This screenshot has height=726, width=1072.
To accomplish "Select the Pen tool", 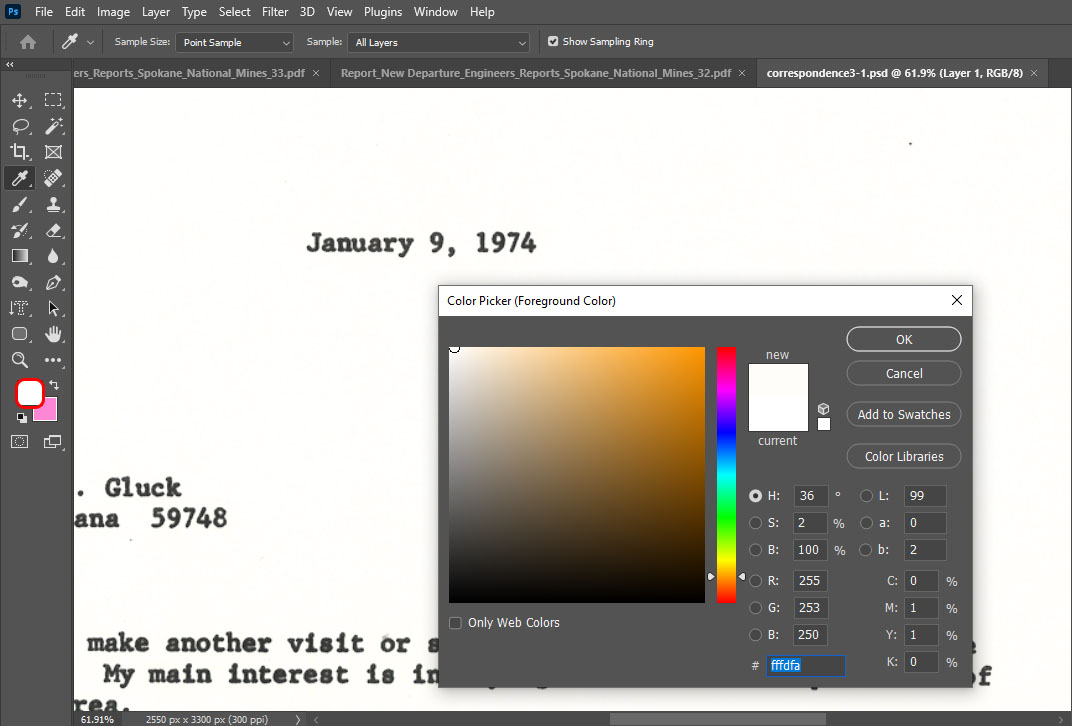I will [x=54, y=282].
